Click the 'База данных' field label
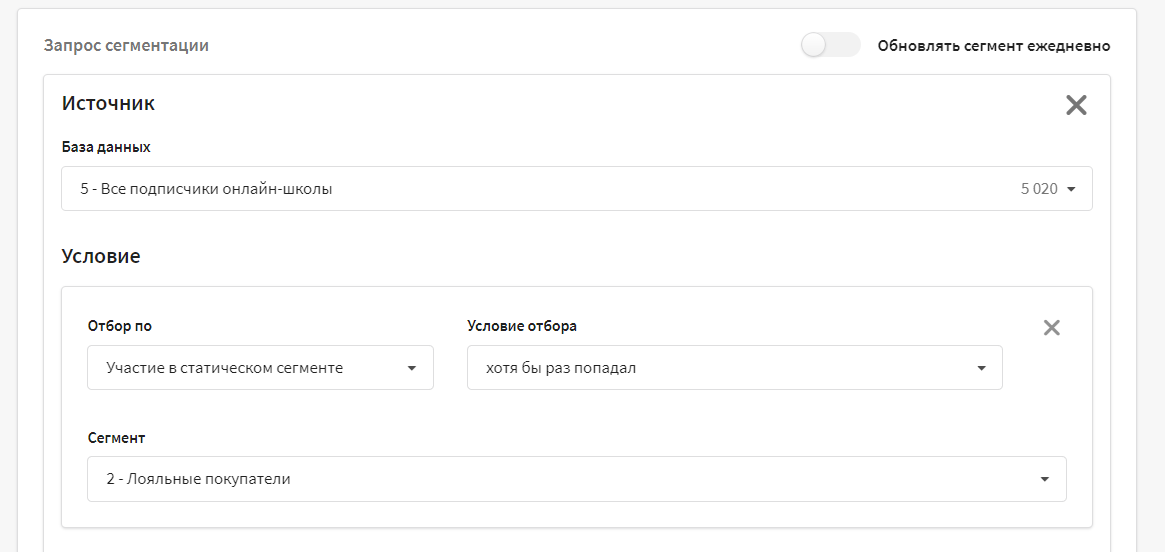Viewport: 1165px width, 552px height. pyautogui.click(x=106, y=147)
